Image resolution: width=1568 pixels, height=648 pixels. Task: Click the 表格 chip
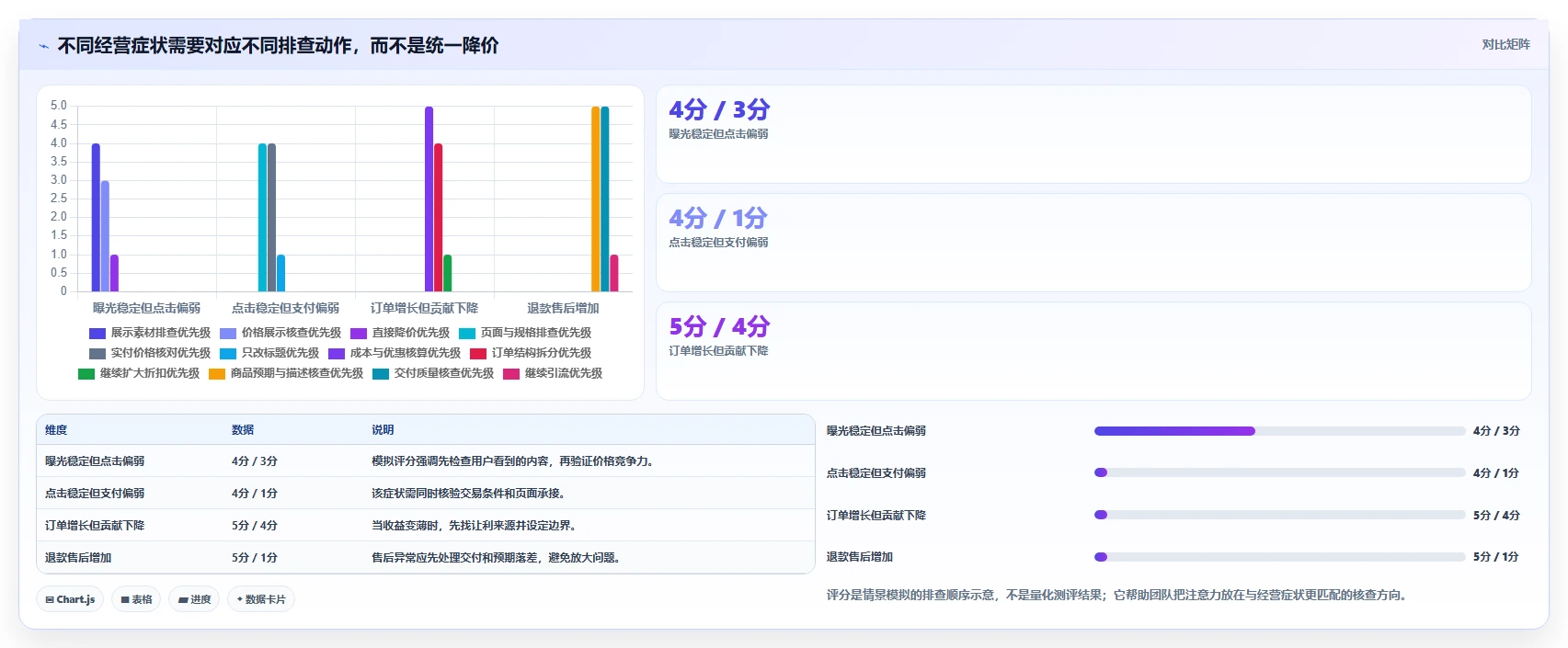click(x=136, y=599)
